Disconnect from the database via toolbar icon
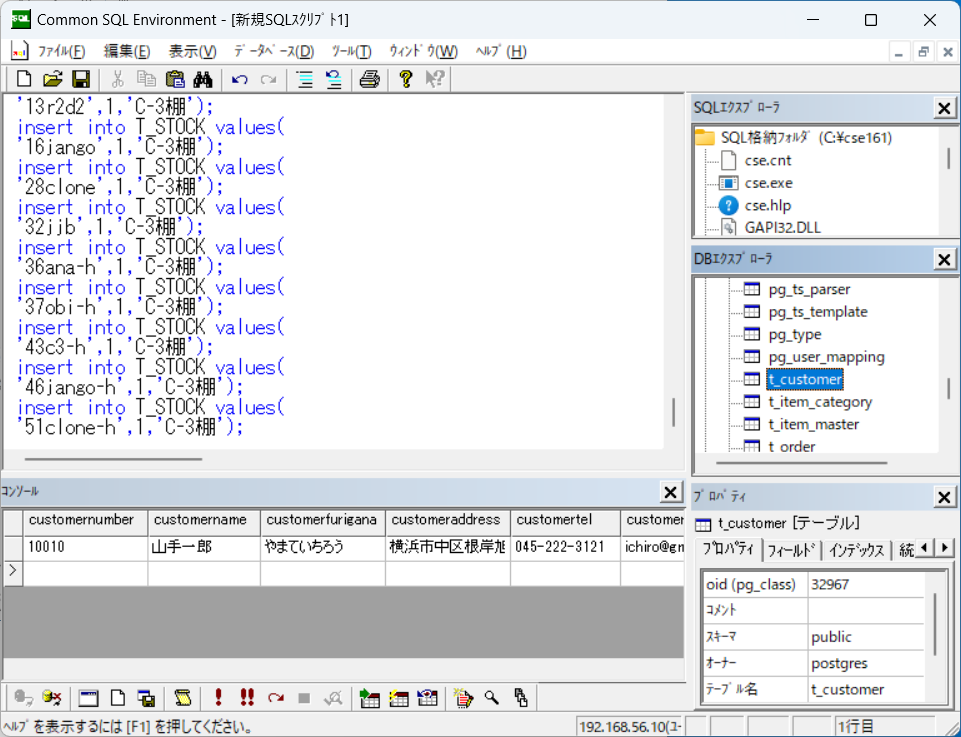961x737 pixels. click(x=53, y=697)
